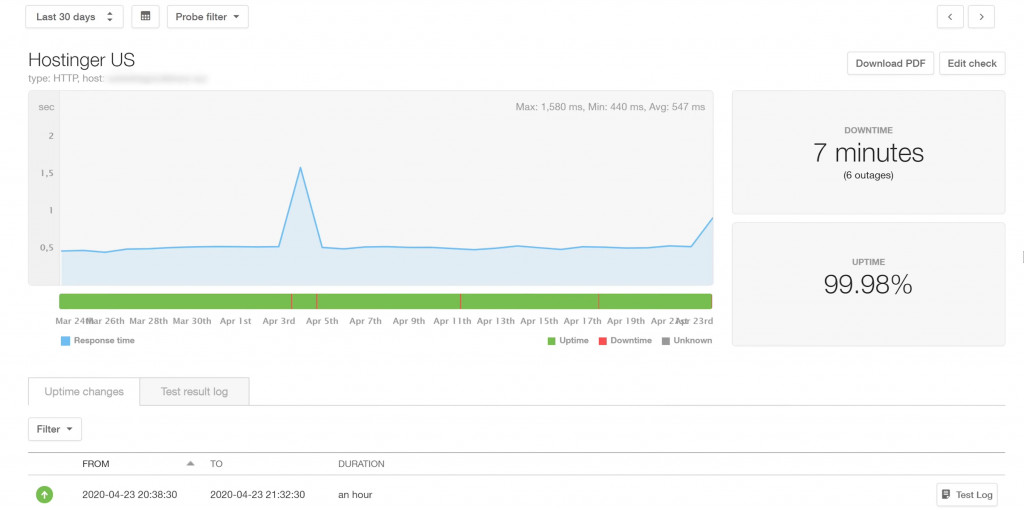The image size is (1024, 510).
Task: Click the calendar grid icon button
Action: [145, 17]
